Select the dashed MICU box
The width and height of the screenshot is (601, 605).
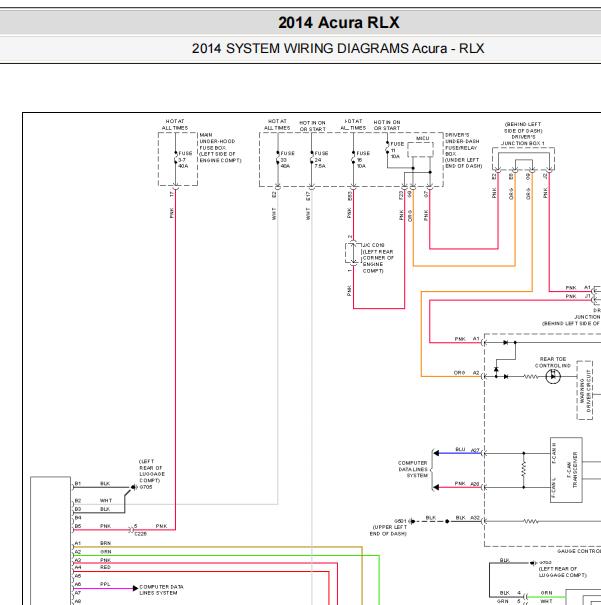point(420,149)
